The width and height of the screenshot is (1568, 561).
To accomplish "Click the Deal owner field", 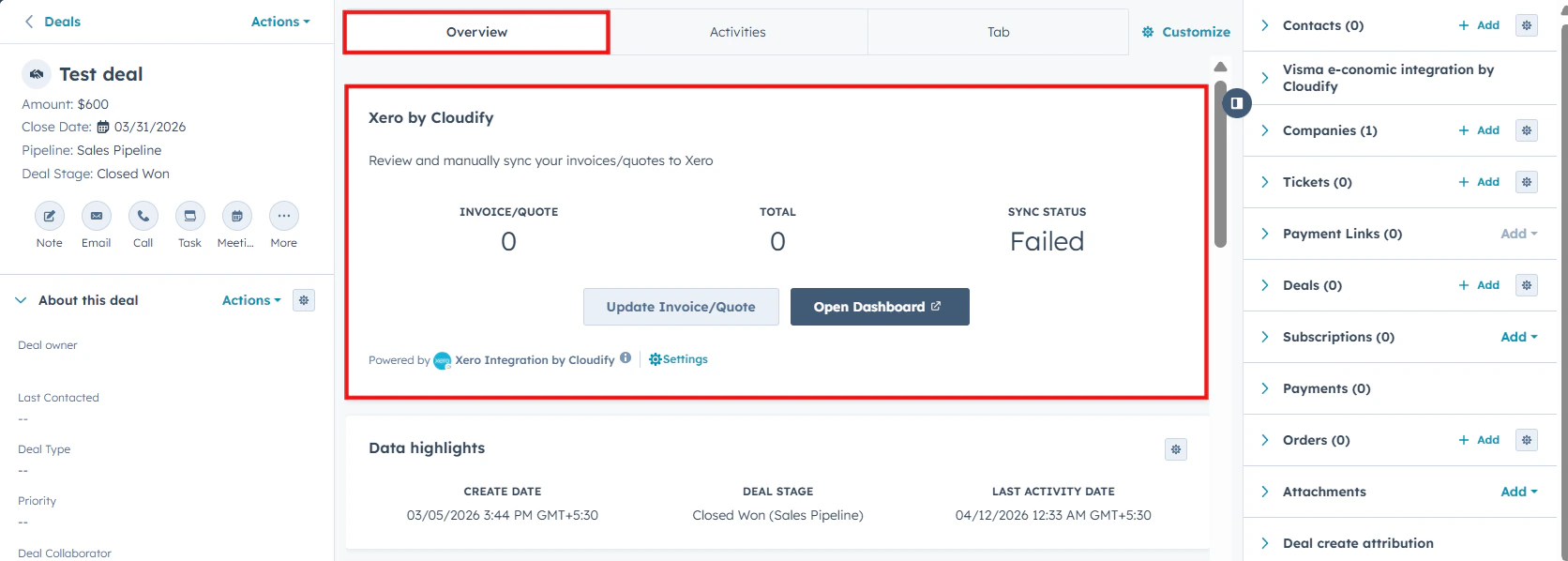I will 167,355.
